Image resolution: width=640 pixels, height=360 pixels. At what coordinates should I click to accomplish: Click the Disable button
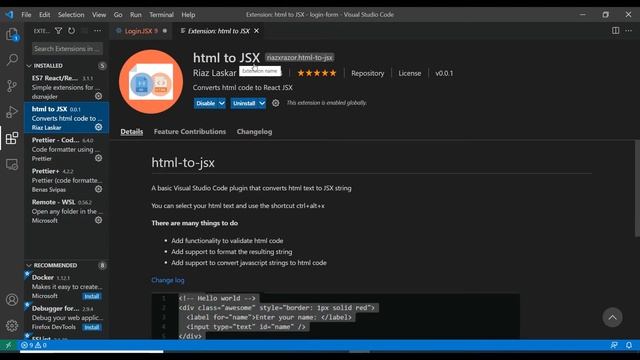(206, 103)
